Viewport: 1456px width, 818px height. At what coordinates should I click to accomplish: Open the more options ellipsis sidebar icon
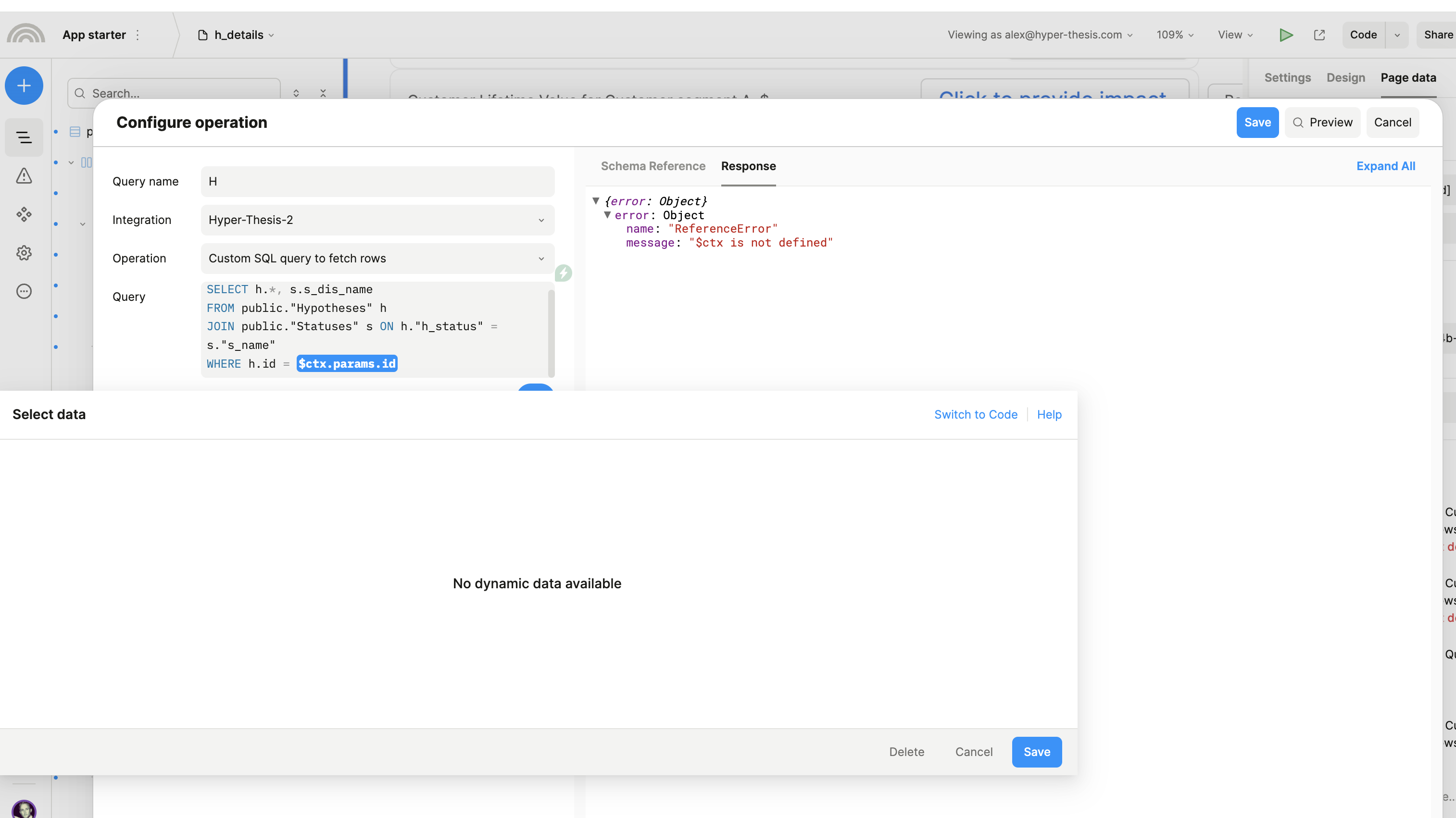[24, 292]
